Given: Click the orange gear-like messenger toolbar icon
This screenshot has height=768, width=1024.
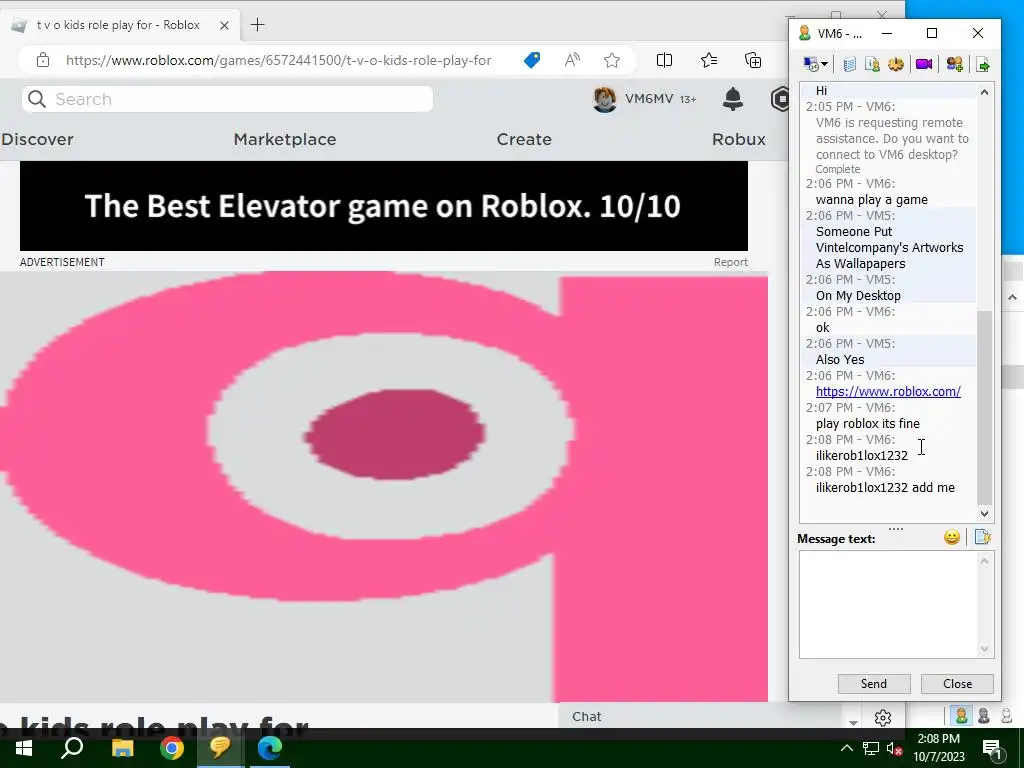Looking at the screenshot, I should 896,64.
